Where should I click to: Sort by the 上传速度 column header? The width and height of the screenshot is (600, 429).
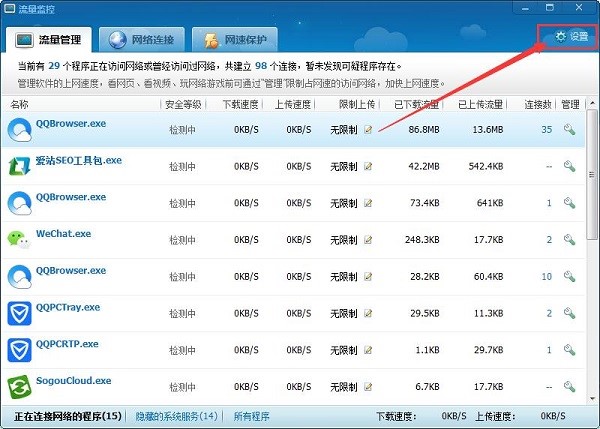pyautogui.click(x=293, y=104)
